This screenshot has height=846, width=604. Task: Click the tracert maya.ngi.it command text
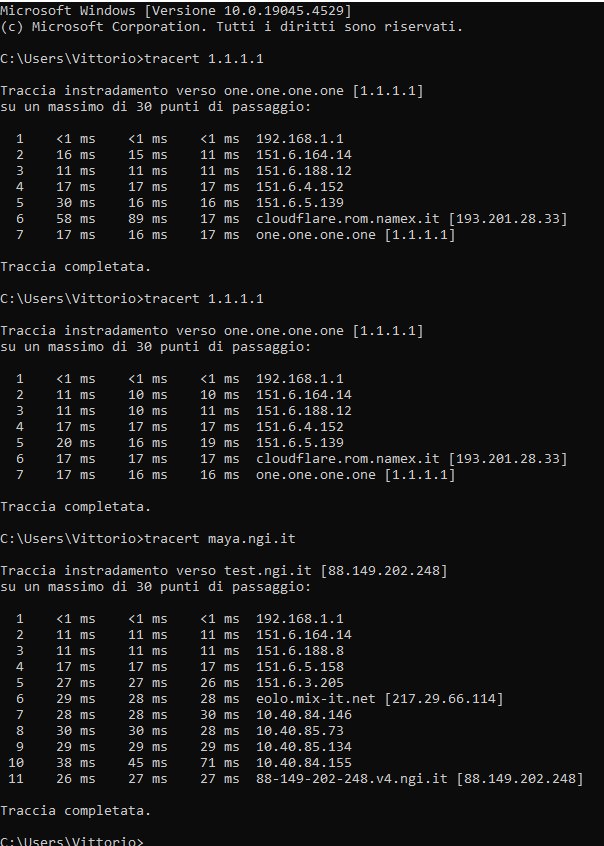pyautogui.click(x=220, y=538)
